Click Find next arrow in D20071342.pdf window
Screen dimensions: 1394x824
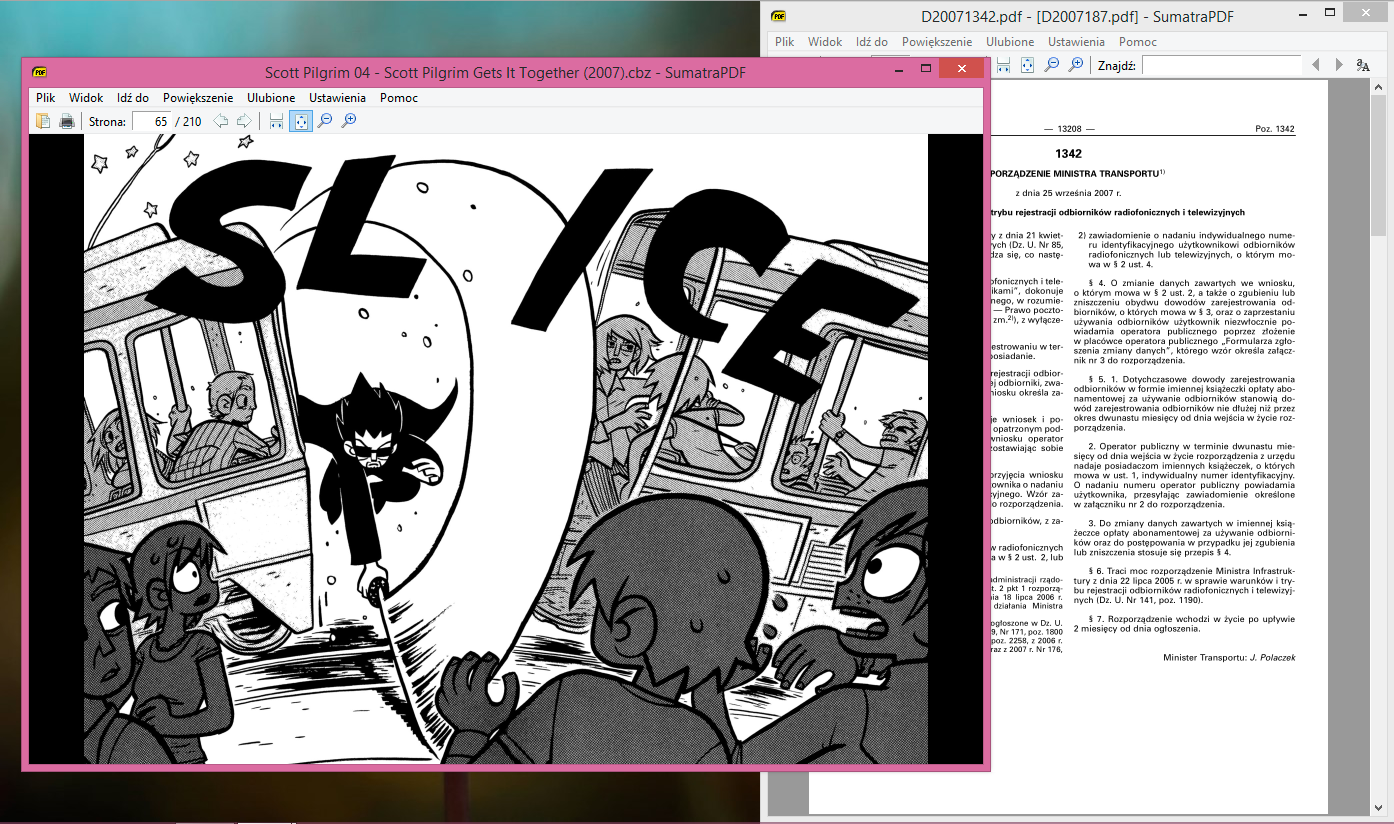click(x=1339, y=65)
